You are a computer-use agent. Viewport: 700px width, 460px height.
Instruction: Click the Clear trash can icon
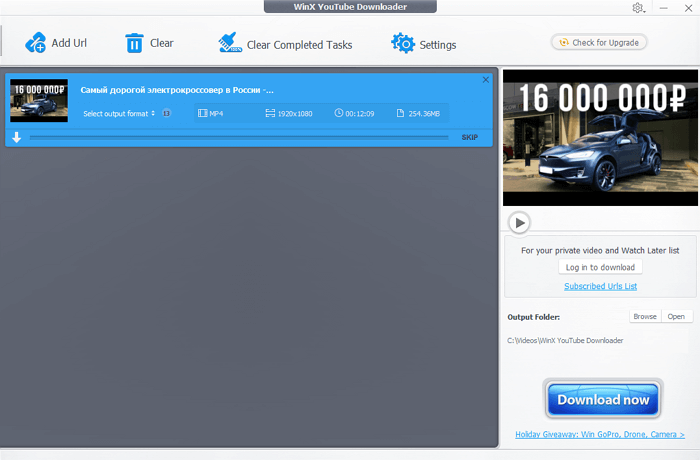click(x=134, y=43)
